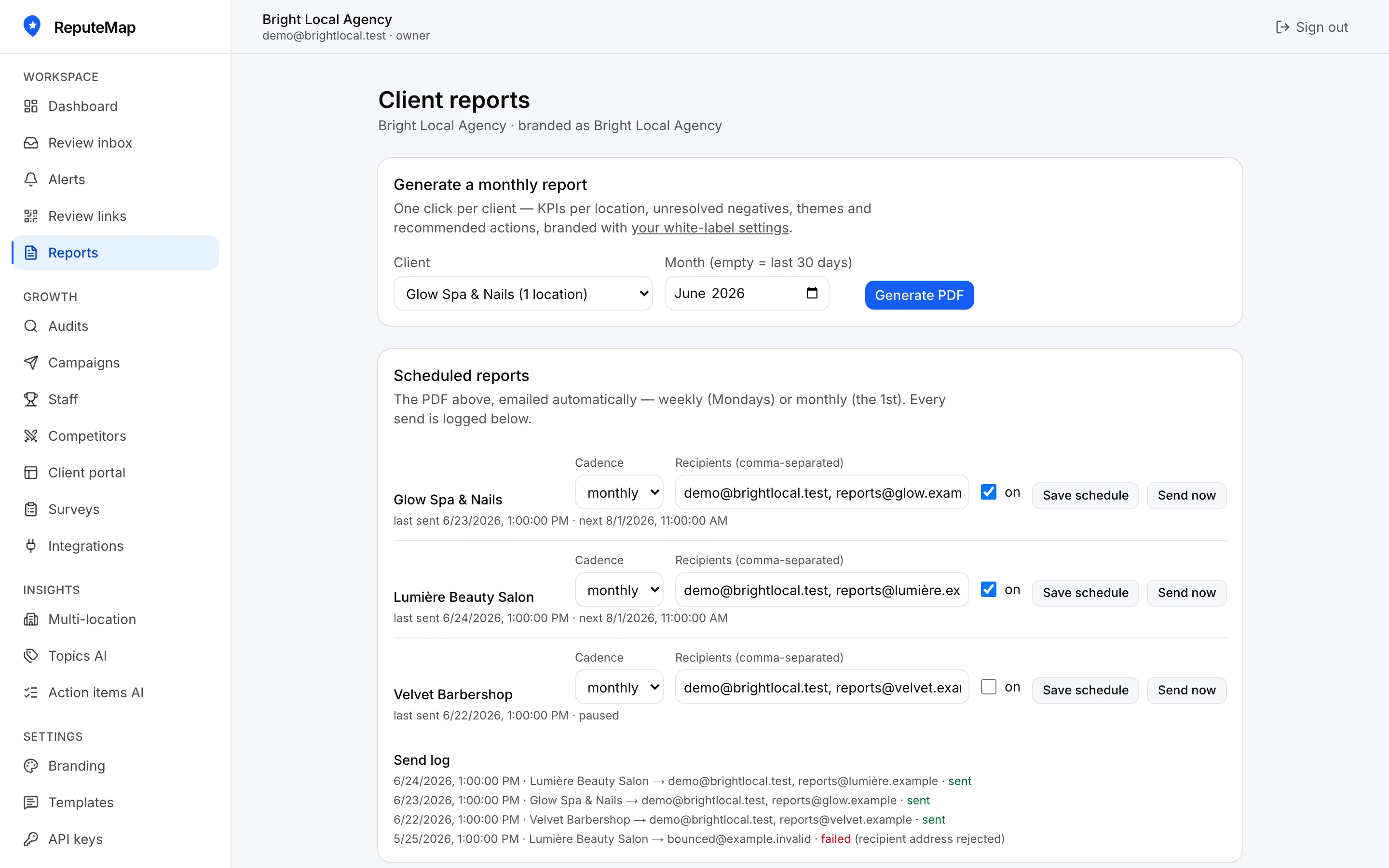Click the Staff trophy icon
This screenshot has height=868, width=1389.
[31, 400]
